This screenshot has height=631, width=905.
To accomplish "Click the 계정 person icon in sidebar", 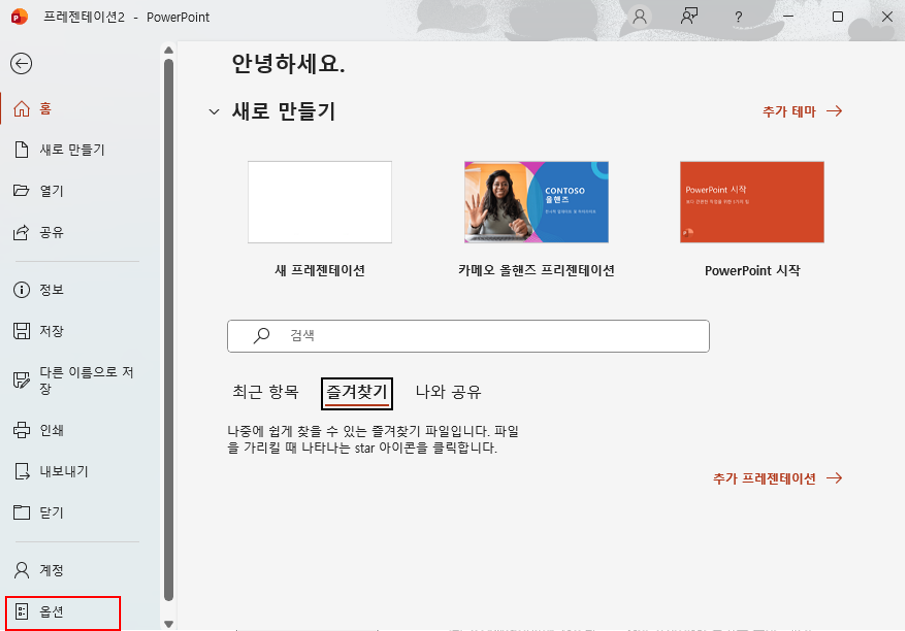I will click(21, 570).
